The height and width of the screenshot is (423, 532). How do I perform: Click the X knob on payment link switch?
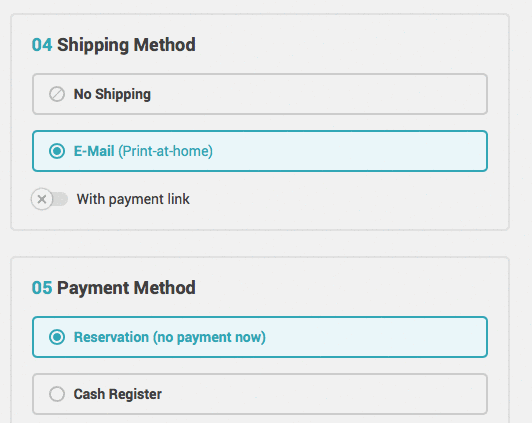tap(42, 199)
